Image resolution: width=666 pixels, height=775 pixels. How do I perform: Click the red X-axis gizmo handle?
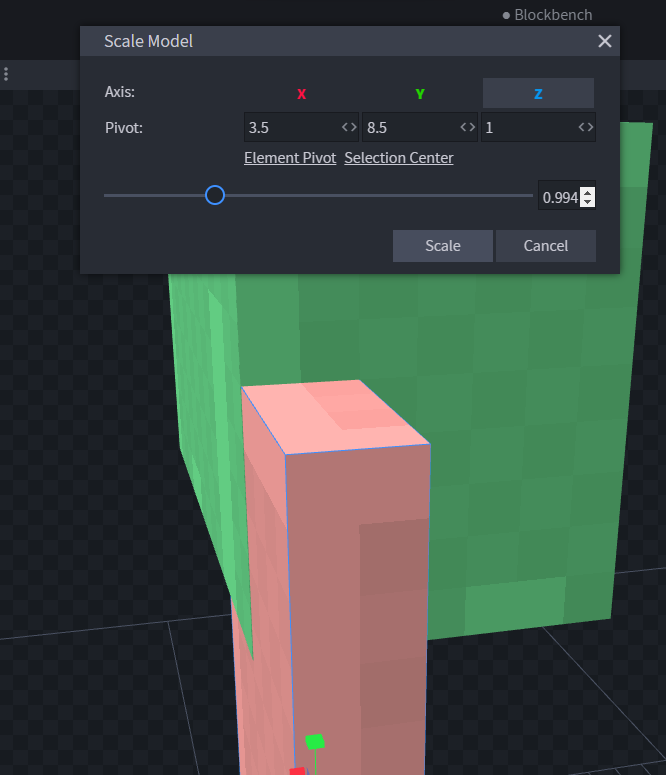[298, 771]
